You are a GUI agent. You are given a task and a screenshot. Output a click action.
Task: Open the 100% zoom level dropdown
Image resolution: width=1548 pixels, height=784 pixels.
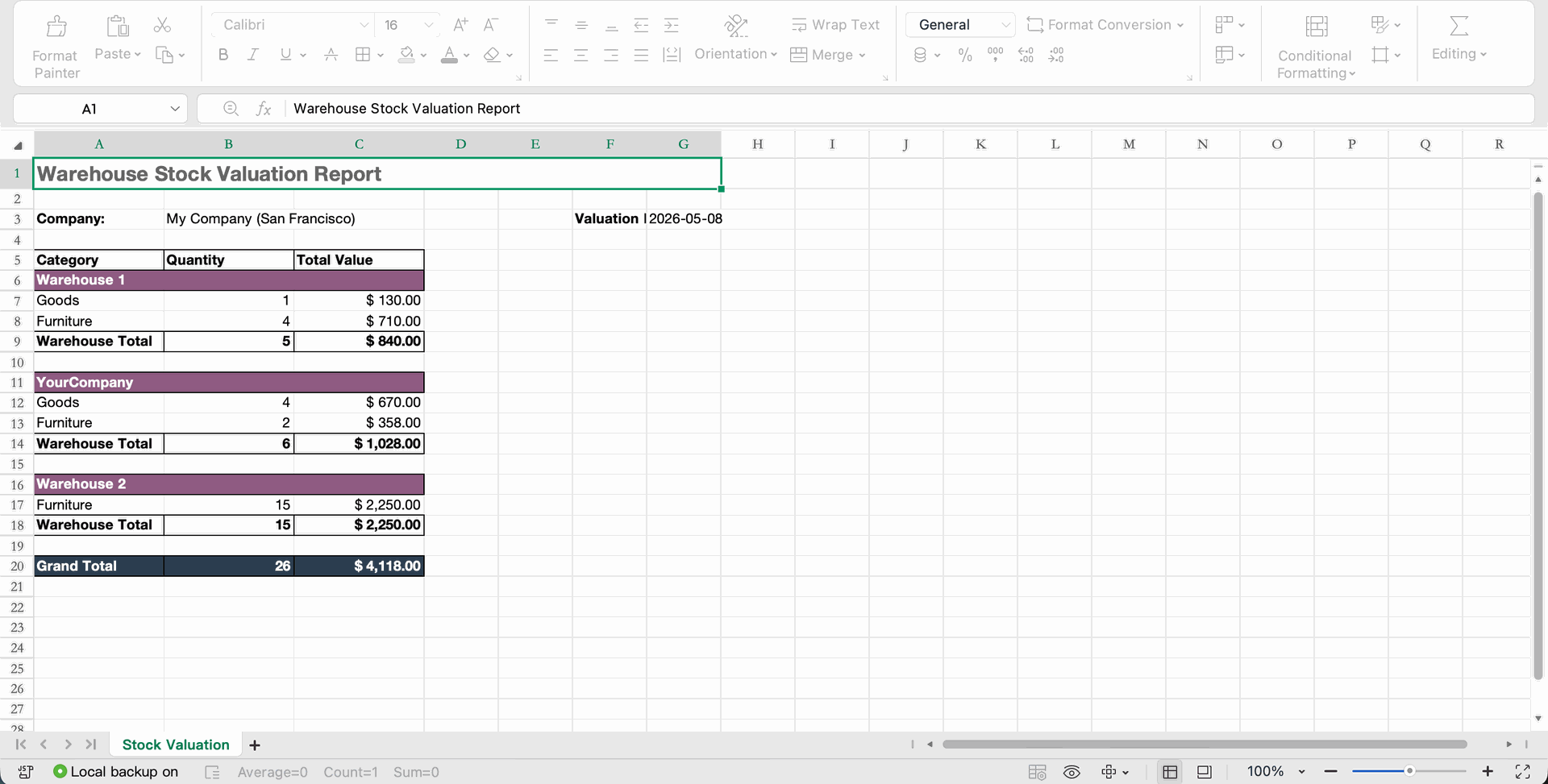(1301, 772)
